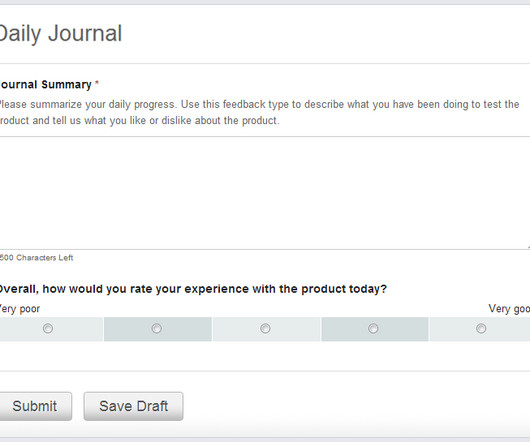Click the overall experience rating question text
The width and height of the screenshot is (530, 442).
click(193, 289)
